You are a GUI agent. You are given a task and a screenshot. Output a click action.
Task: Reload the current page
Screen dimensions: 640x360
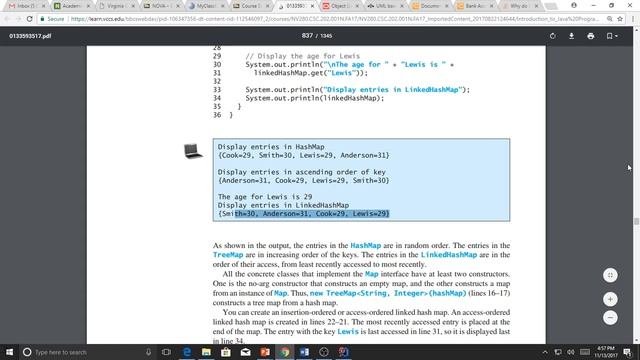pyautogui.click(x=29, y=19)
